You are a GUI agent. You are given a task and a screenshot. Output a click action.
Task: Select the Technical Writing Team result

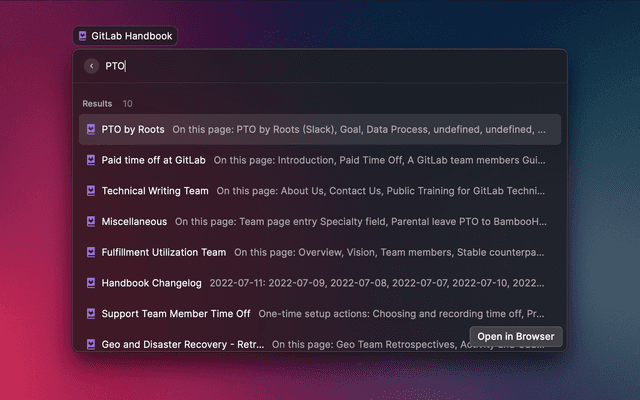155,191
